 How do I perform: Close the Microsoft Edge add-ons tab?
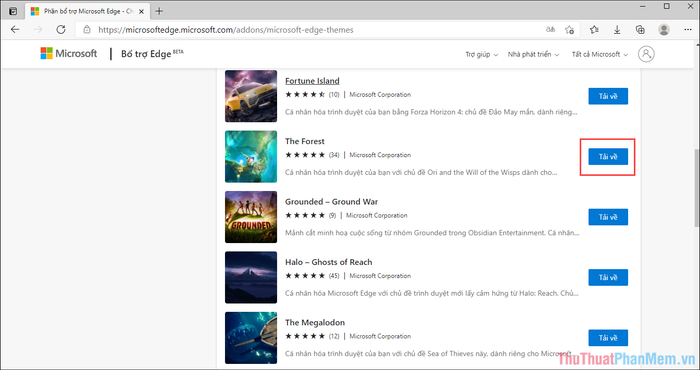pyautogui.click(x=141, y=12)
